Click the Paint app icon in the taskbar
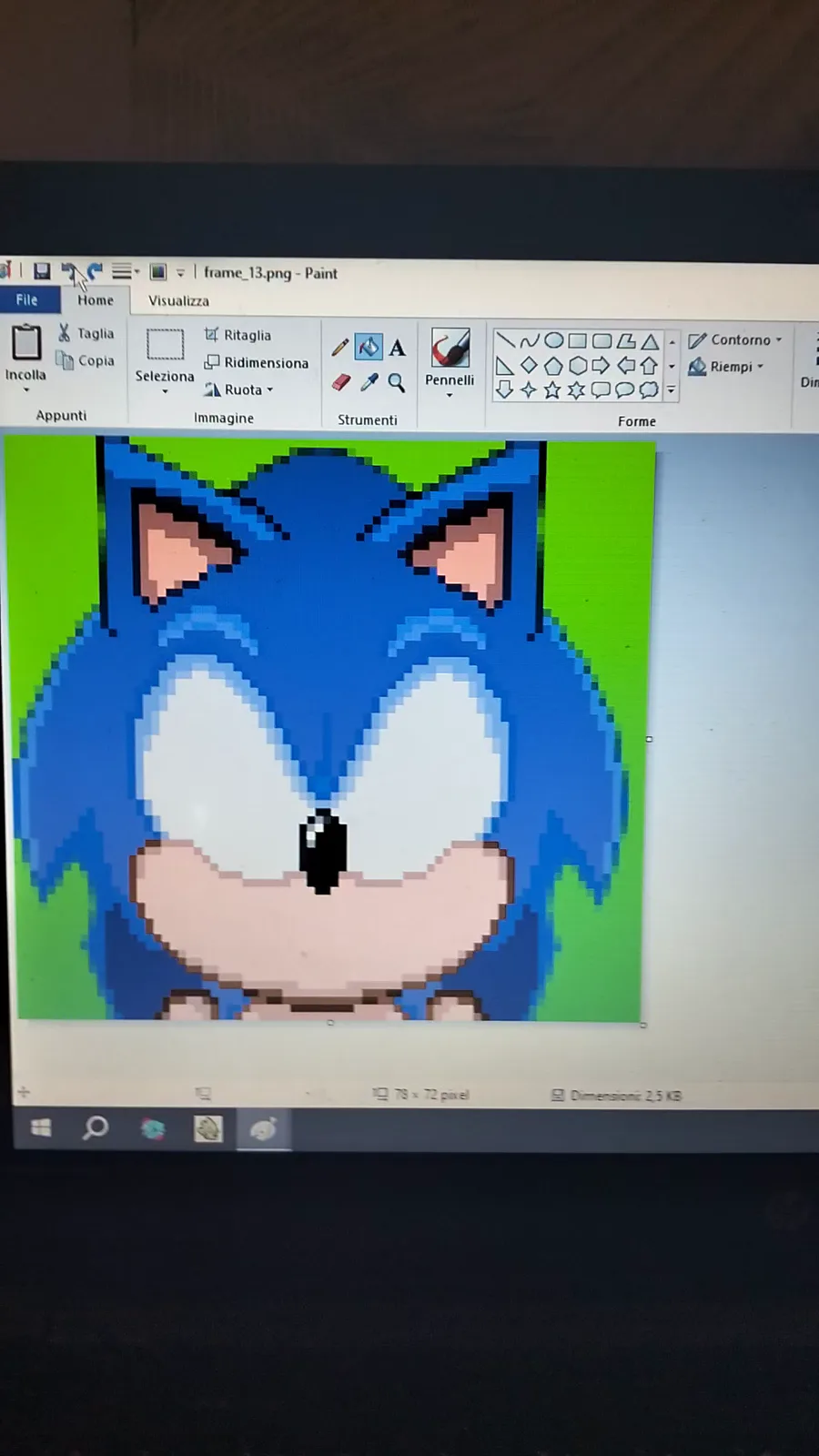The image size is (819, 1456). (263, 1129)
